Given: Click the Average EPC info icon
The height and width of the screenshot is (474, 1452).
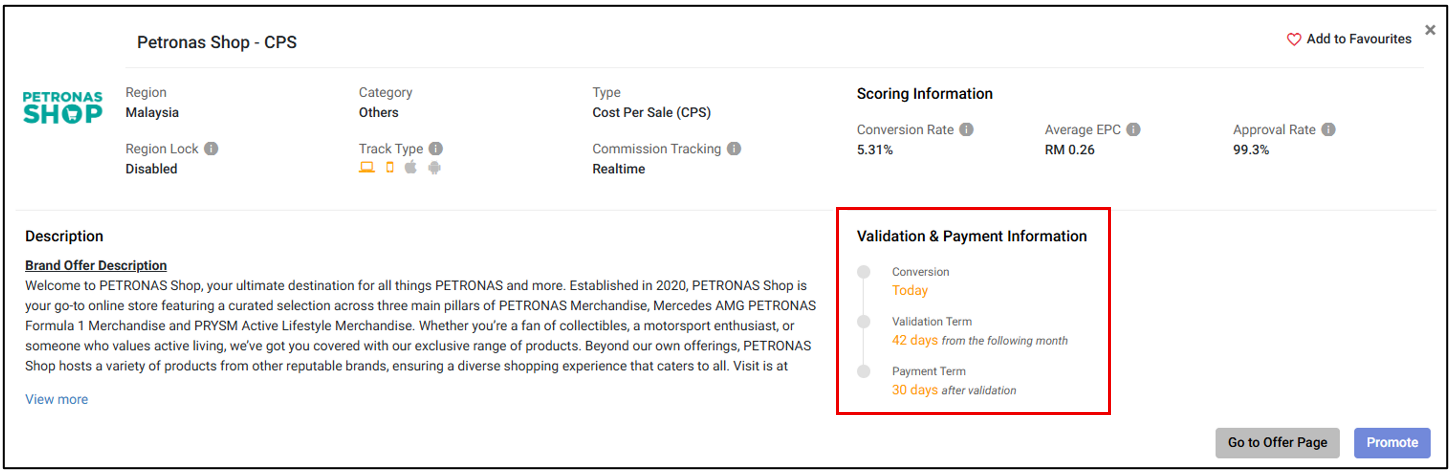Looking at the screenshot, I should click(x=1133, y=130).
